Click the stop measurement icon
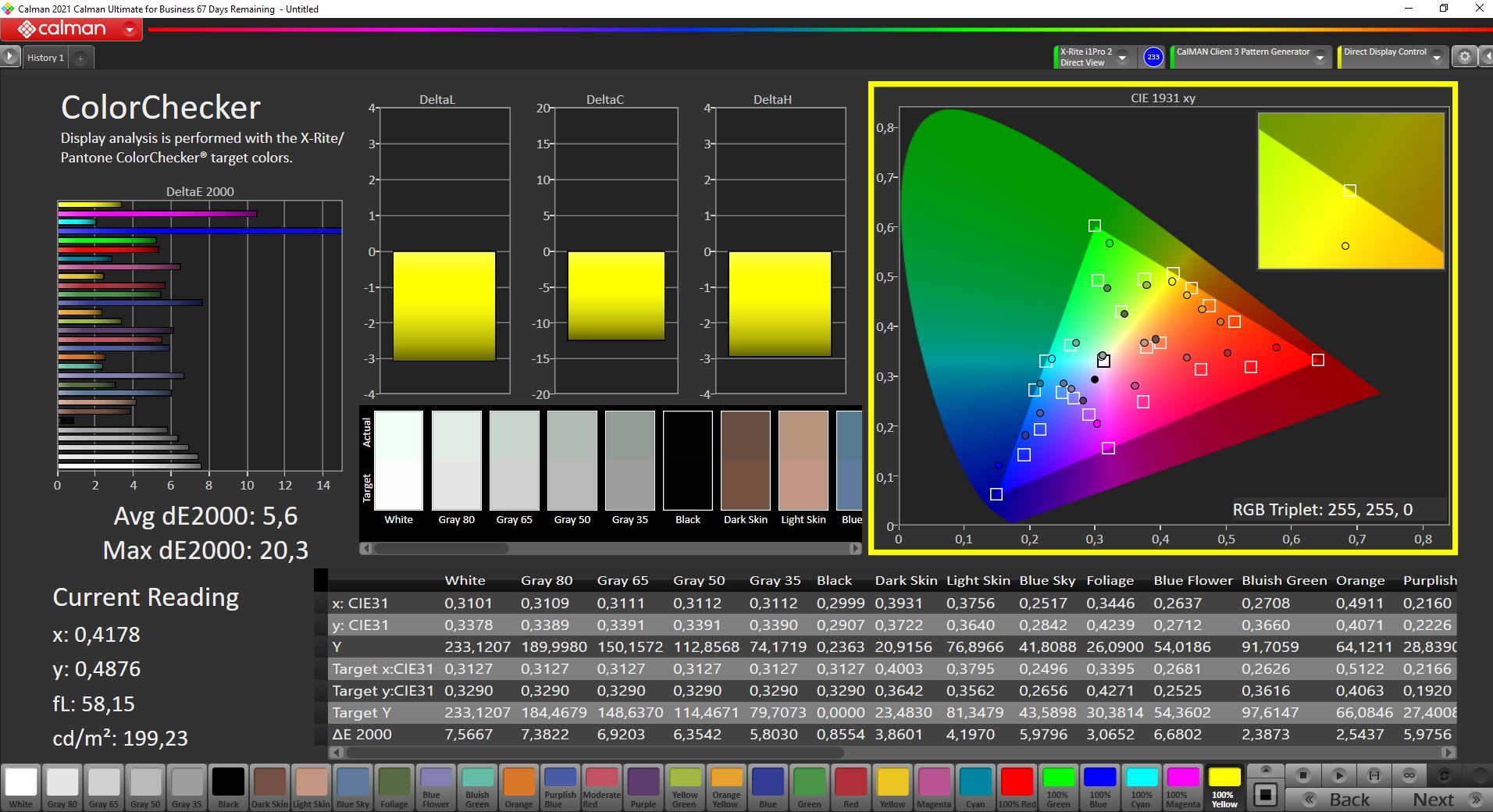 pos(1302,775)
